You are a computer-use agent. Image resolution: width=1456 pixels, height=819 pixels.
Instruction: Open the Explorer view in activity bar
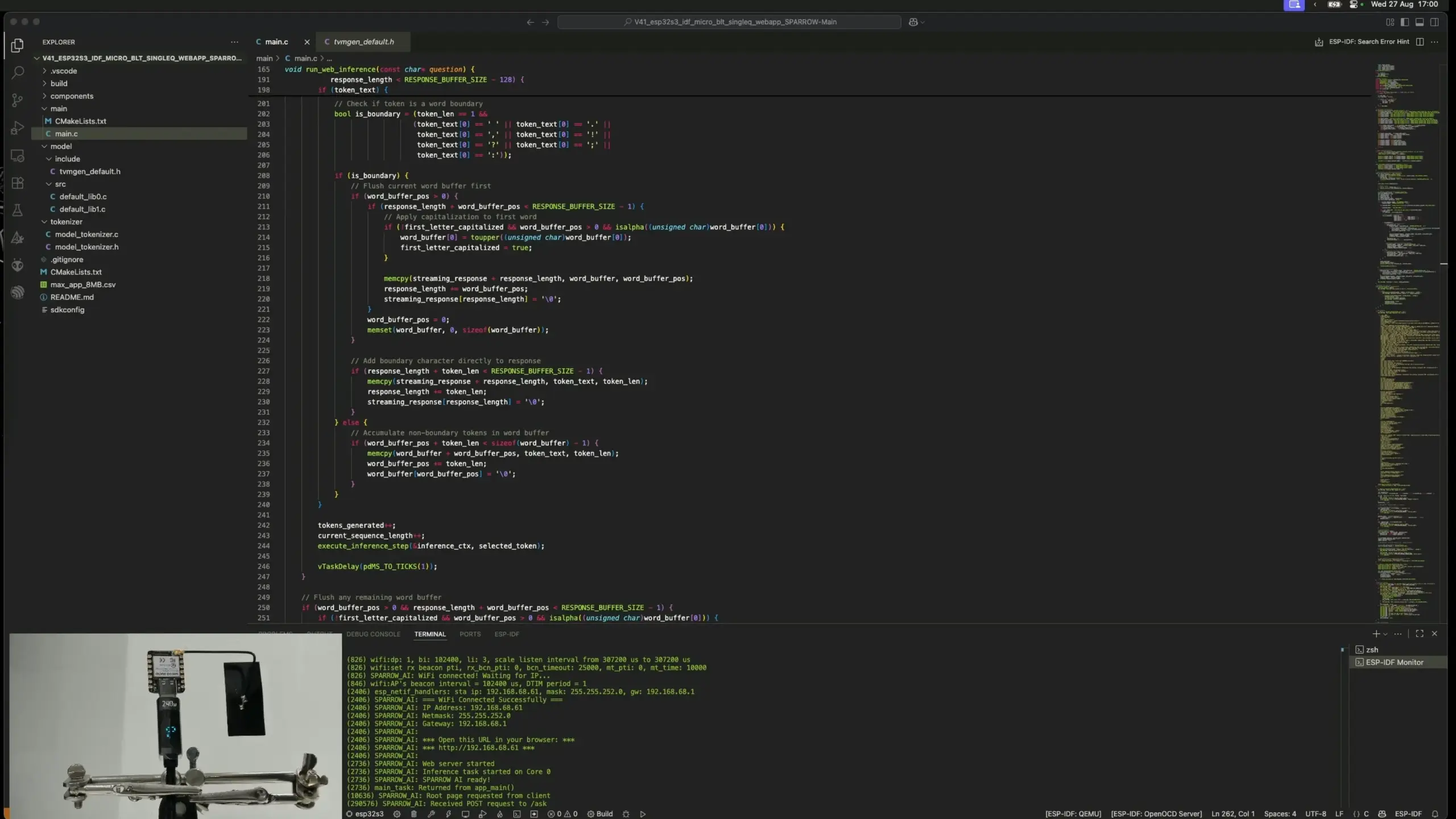[x=18, y=45]
